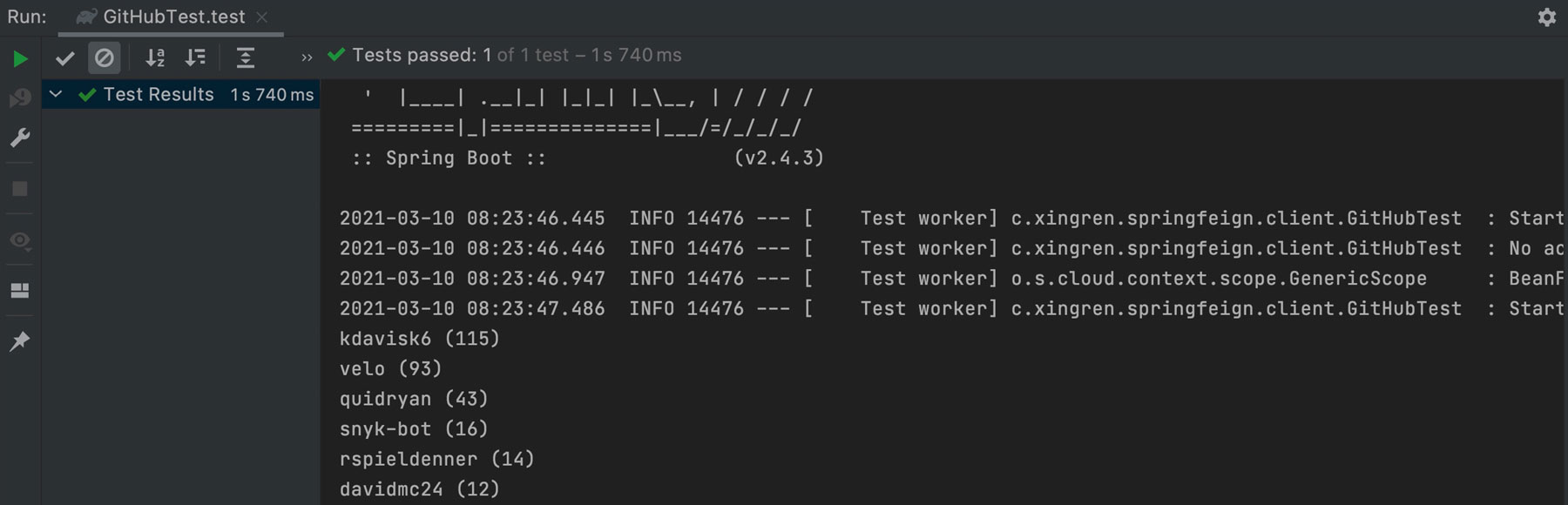Toggle Show Passed tests checkmark
Viewport: 1568px width, 505px height.
[x=65, y=58]
